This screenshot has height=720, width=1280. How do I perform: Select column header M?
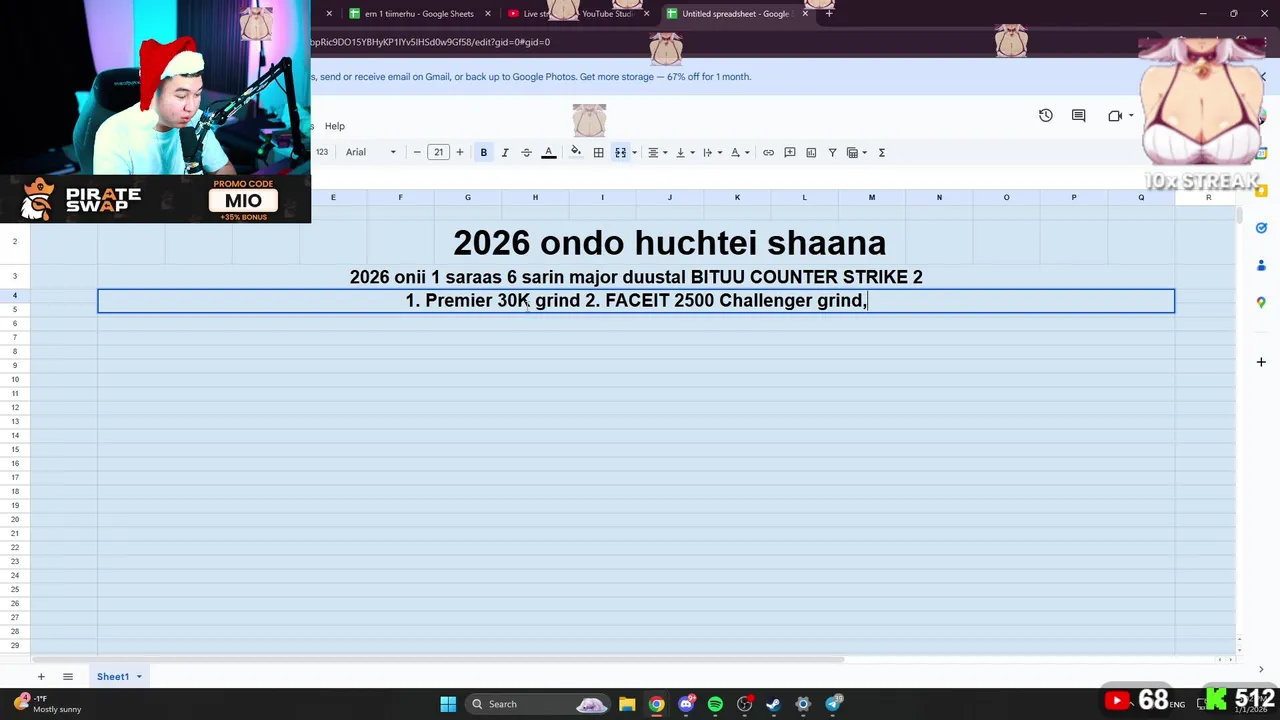click(x=872, y=198)
